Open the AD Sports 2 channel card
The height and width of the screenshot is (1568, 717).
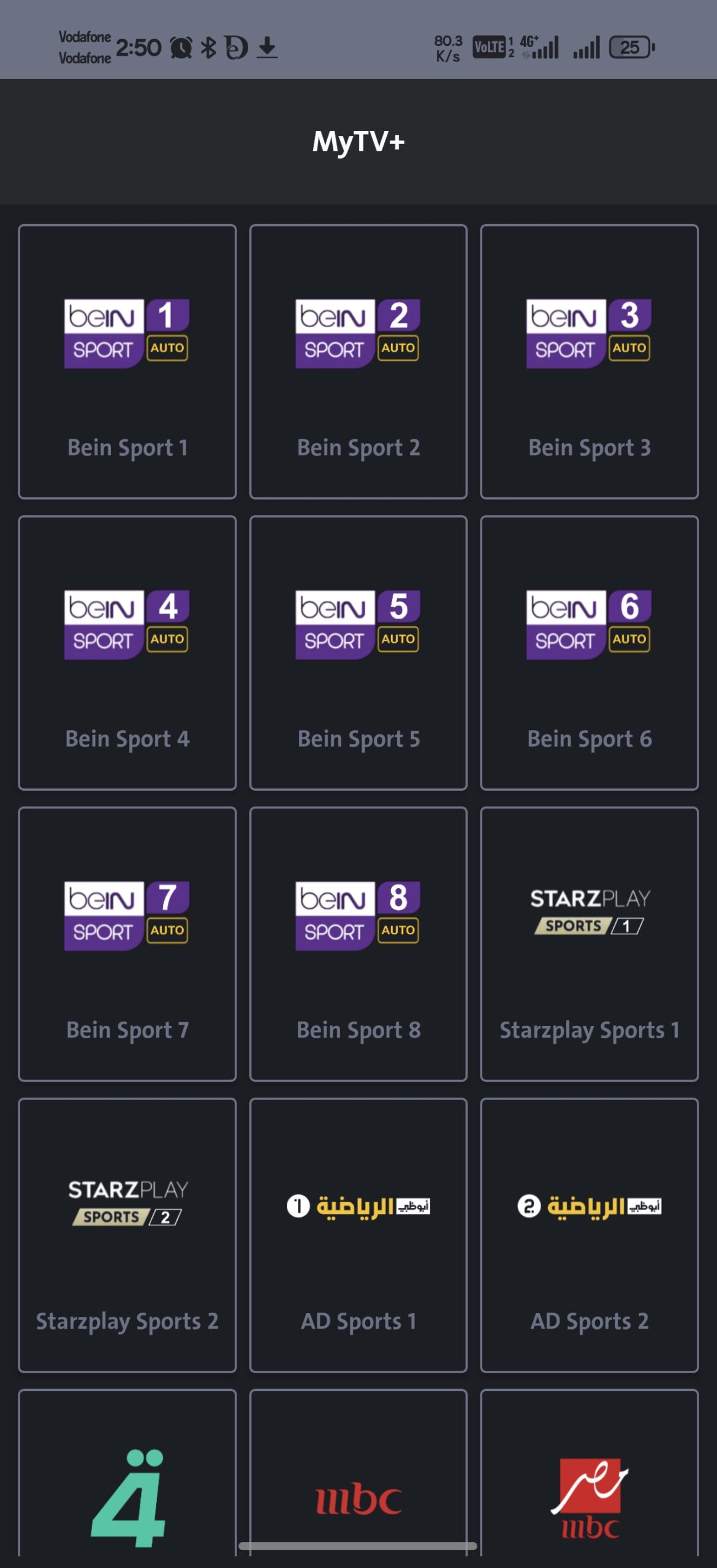590,1236
